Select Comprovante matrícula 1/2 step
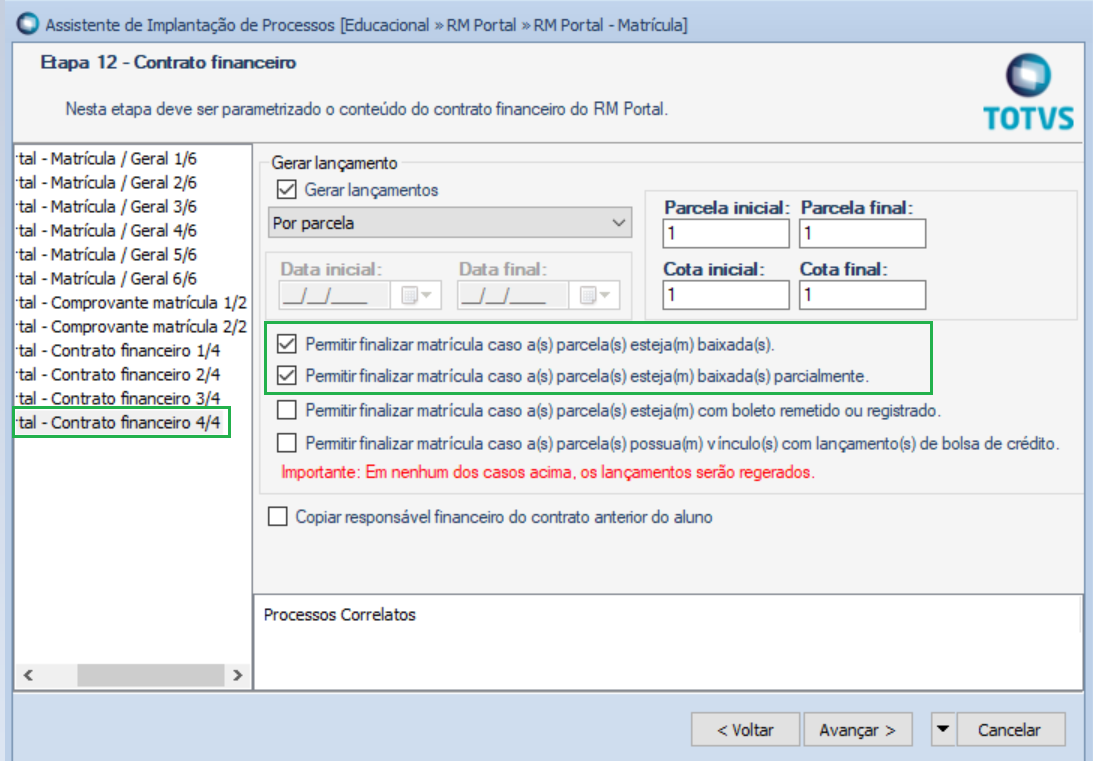This screenshot has height=761, width=1093. [x=132, y=302]
